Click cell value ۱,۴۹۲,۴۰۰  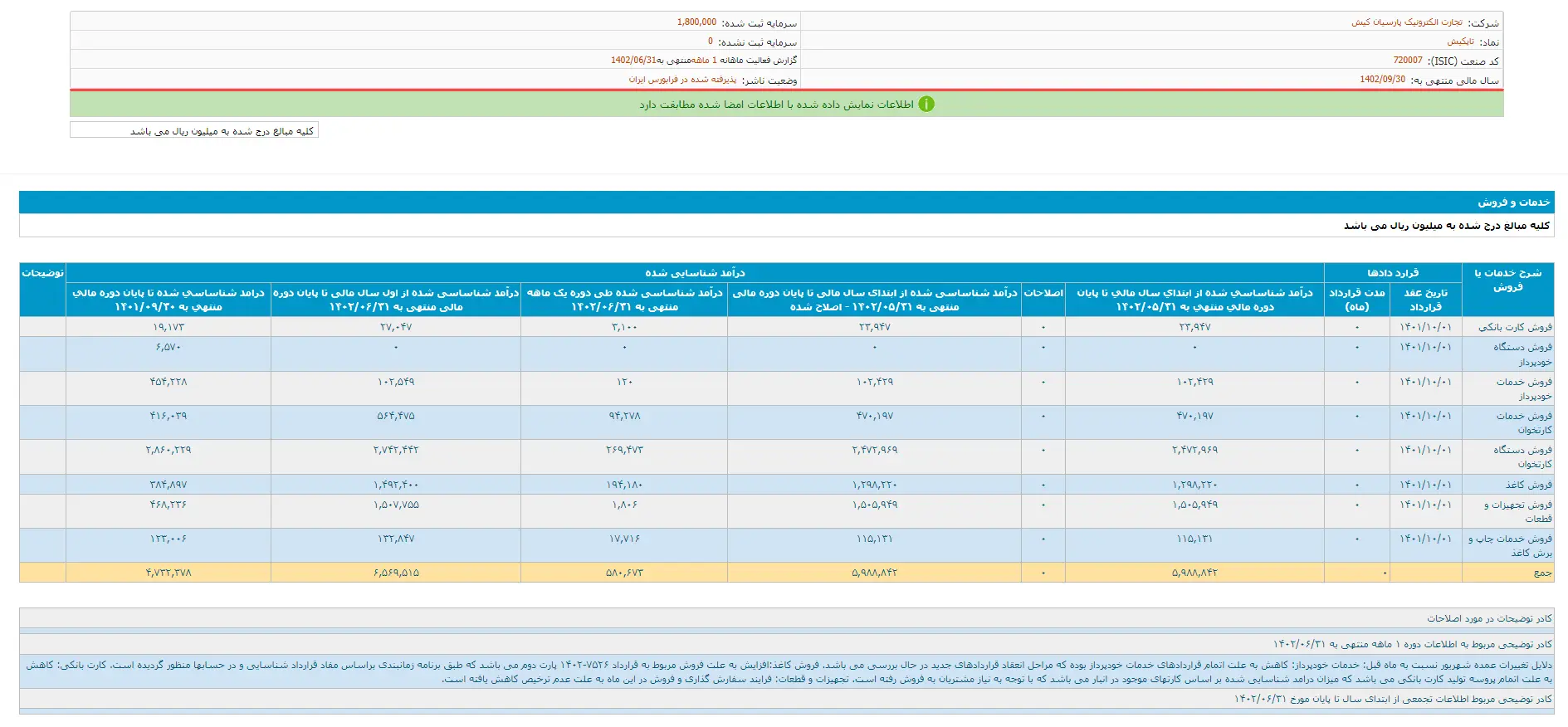coord(396,485)
